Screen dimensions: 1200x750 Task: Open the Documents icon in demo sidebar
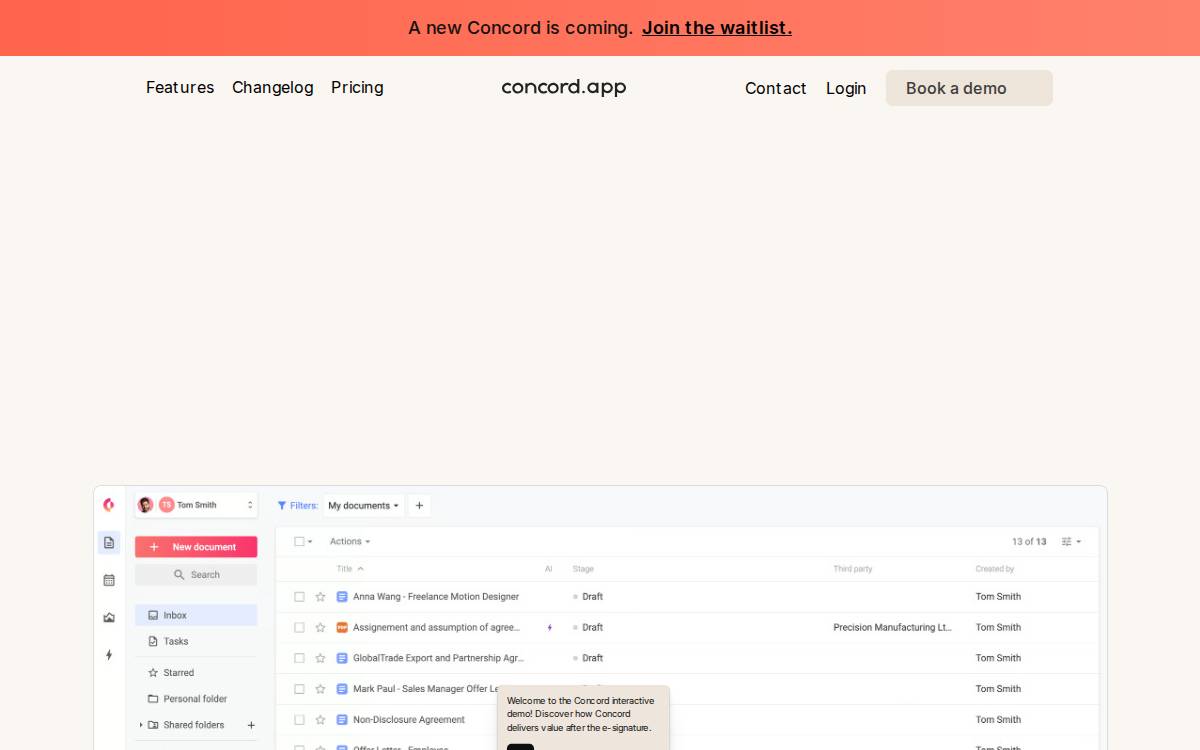pyautogui.click(x=109, y=542)
